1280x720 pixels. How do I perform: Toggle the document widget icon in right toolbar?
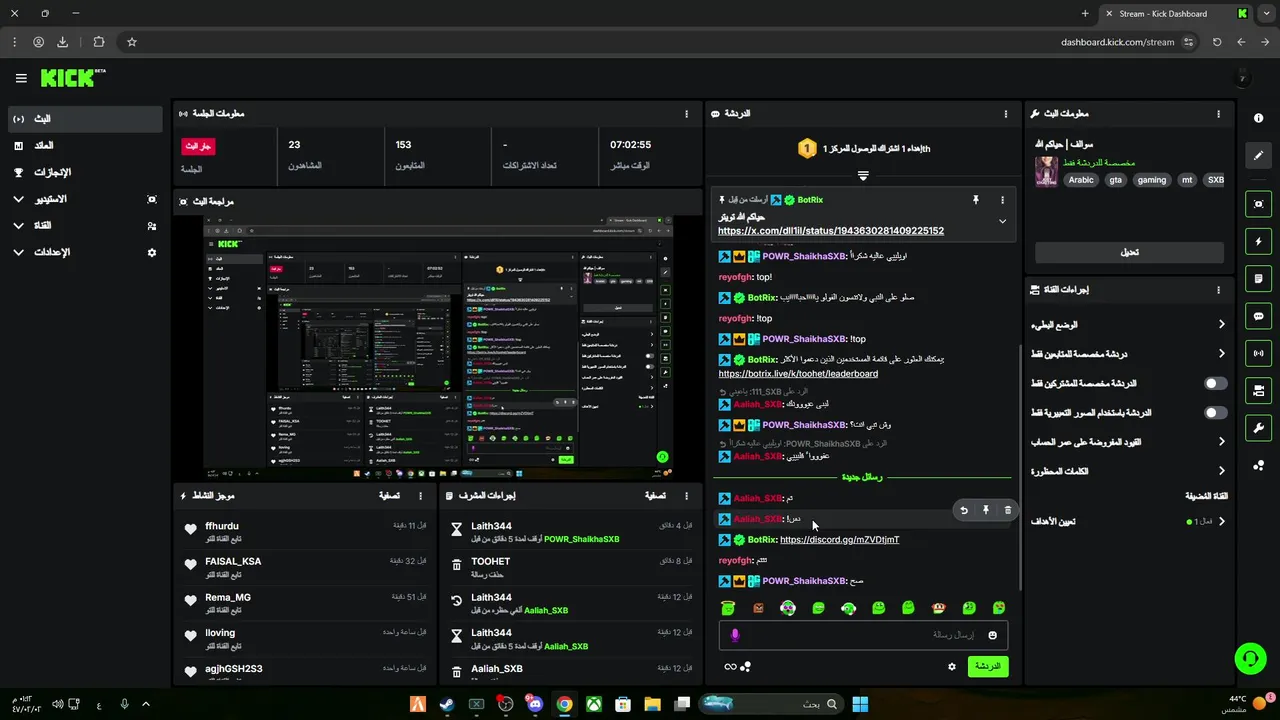pyautogui.click(x=1258, y=278)
